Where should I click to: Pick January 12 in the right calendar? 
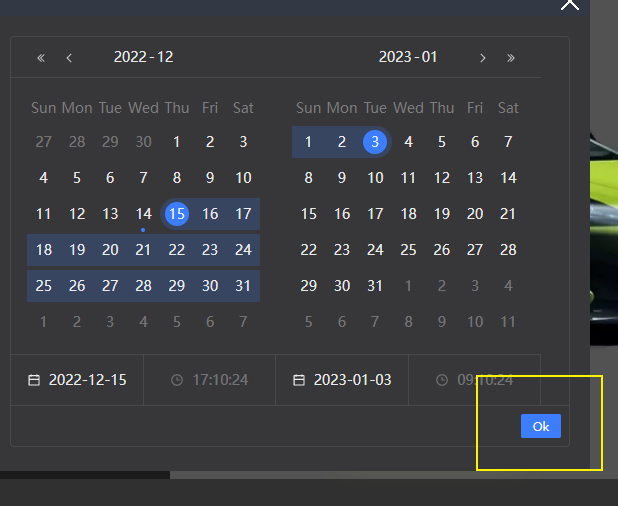(x=441, y=178)
